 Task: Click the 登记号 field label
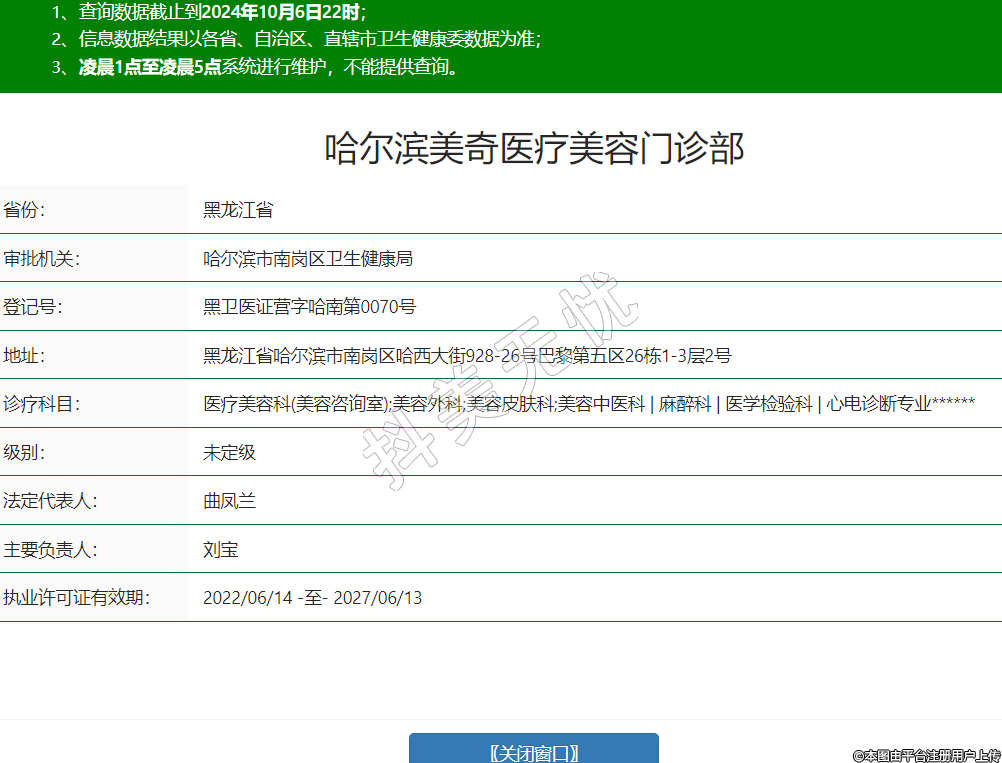(33, 307)
